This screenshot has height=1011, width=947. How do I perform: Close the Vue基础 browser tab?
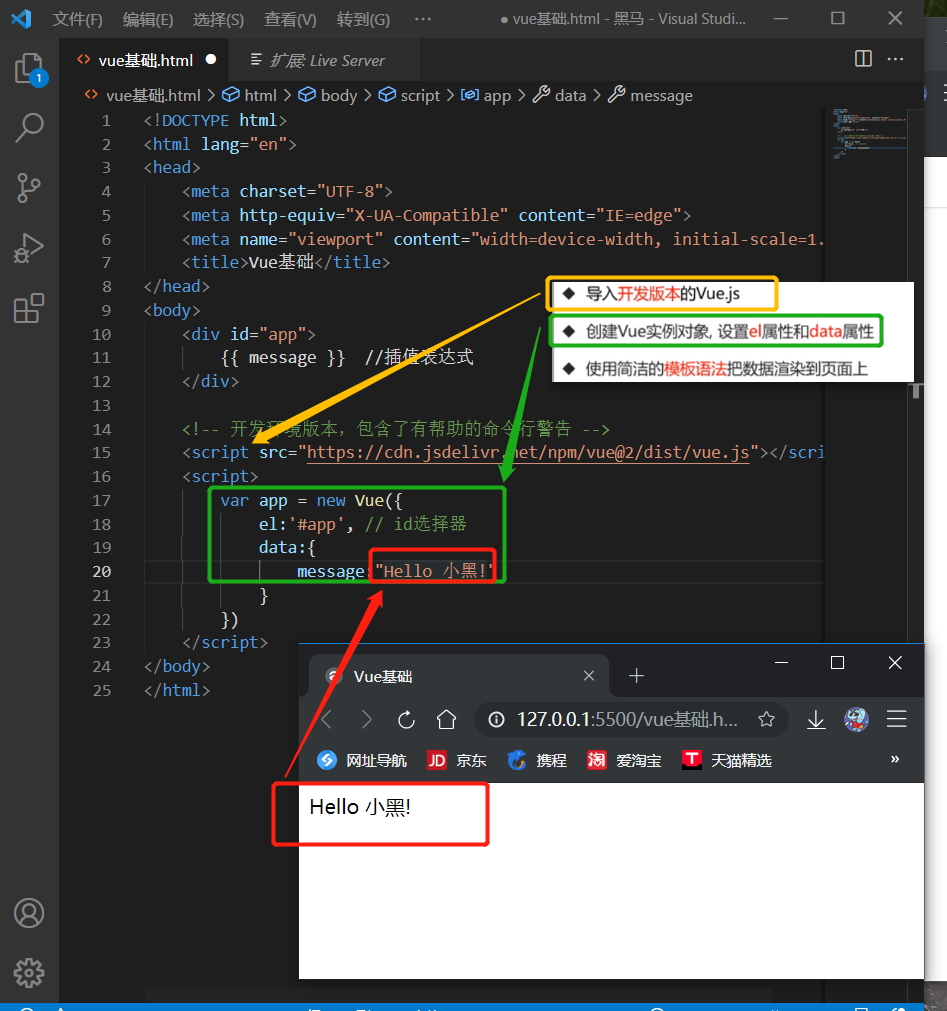pyautogui.click(x=589, y=675)
